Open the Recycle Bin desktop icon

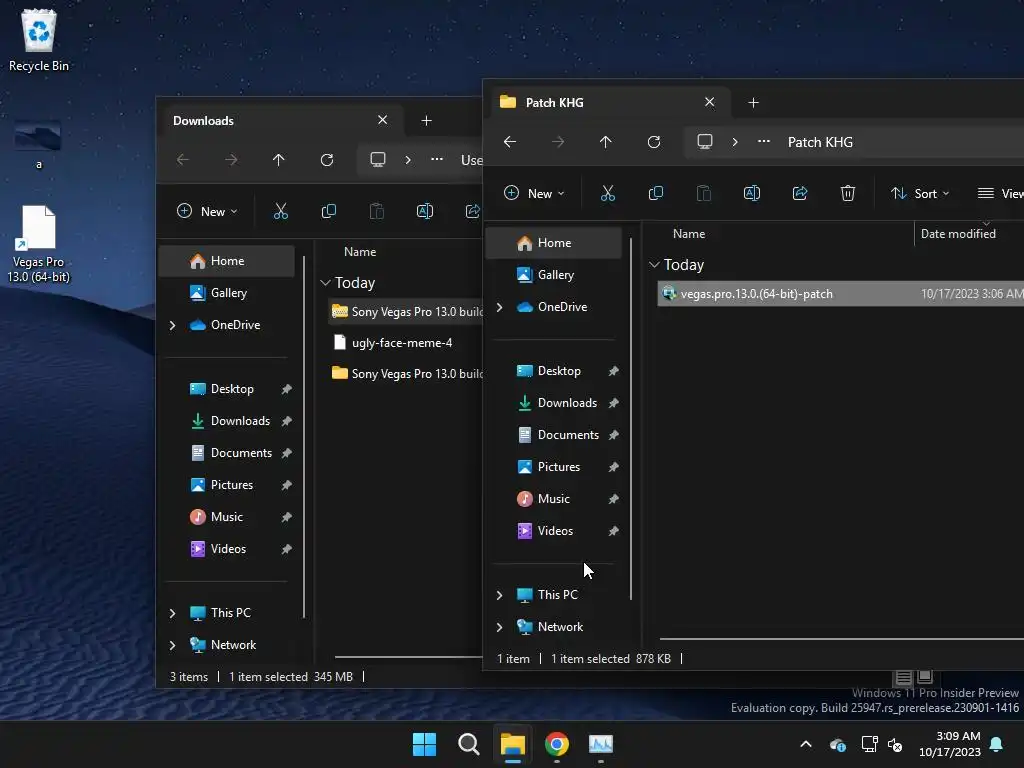(x=39, y=39)
